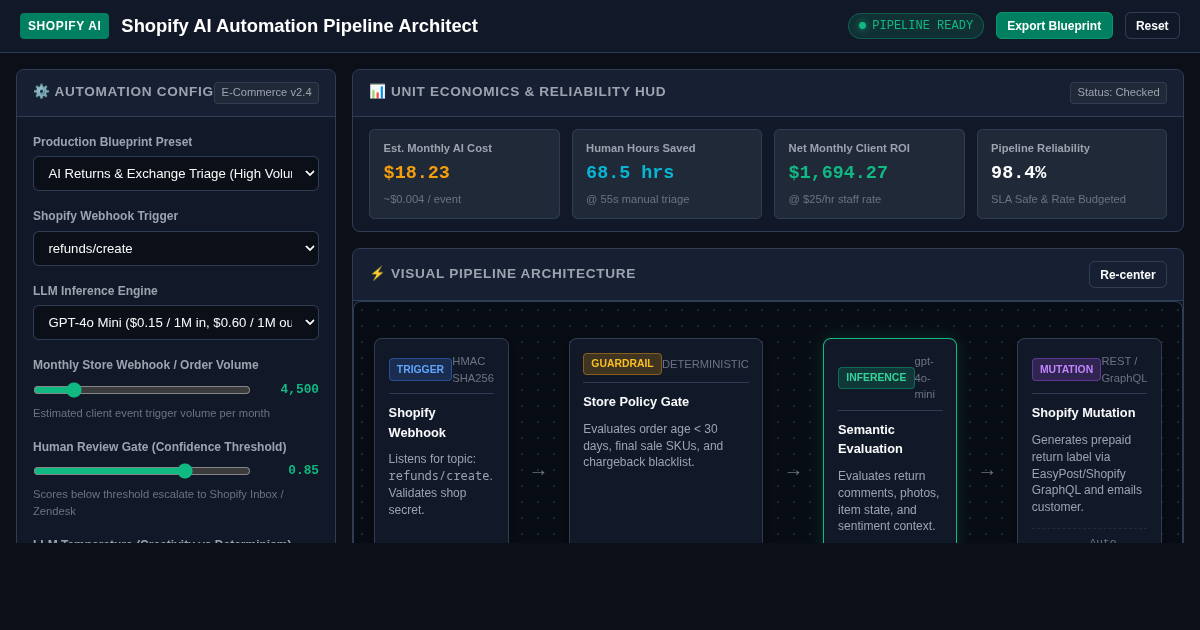1200x630 pixels.
Task: Click the PIPELINE READY status pill
Action: [x=916, y=26]
